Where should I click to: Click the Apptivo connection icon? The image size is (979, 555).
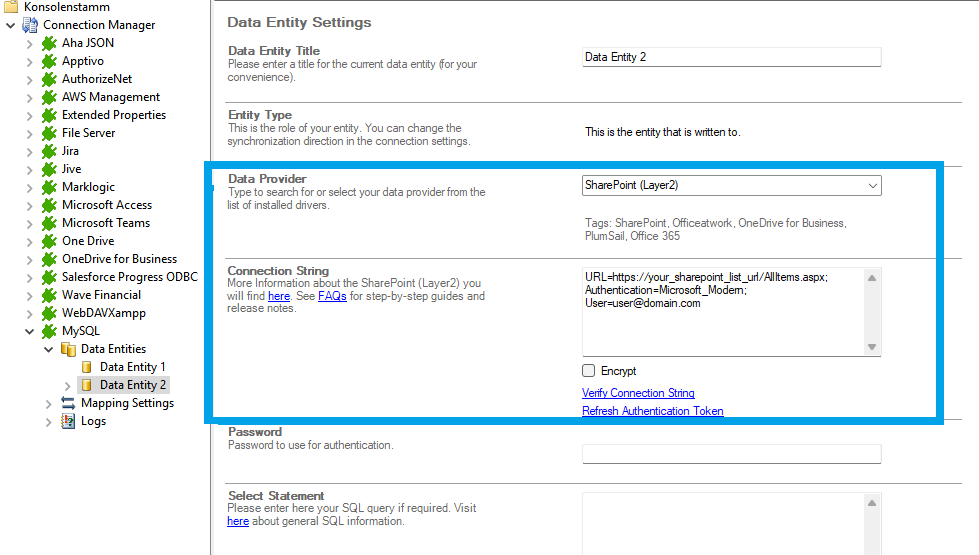pos(49,61)
